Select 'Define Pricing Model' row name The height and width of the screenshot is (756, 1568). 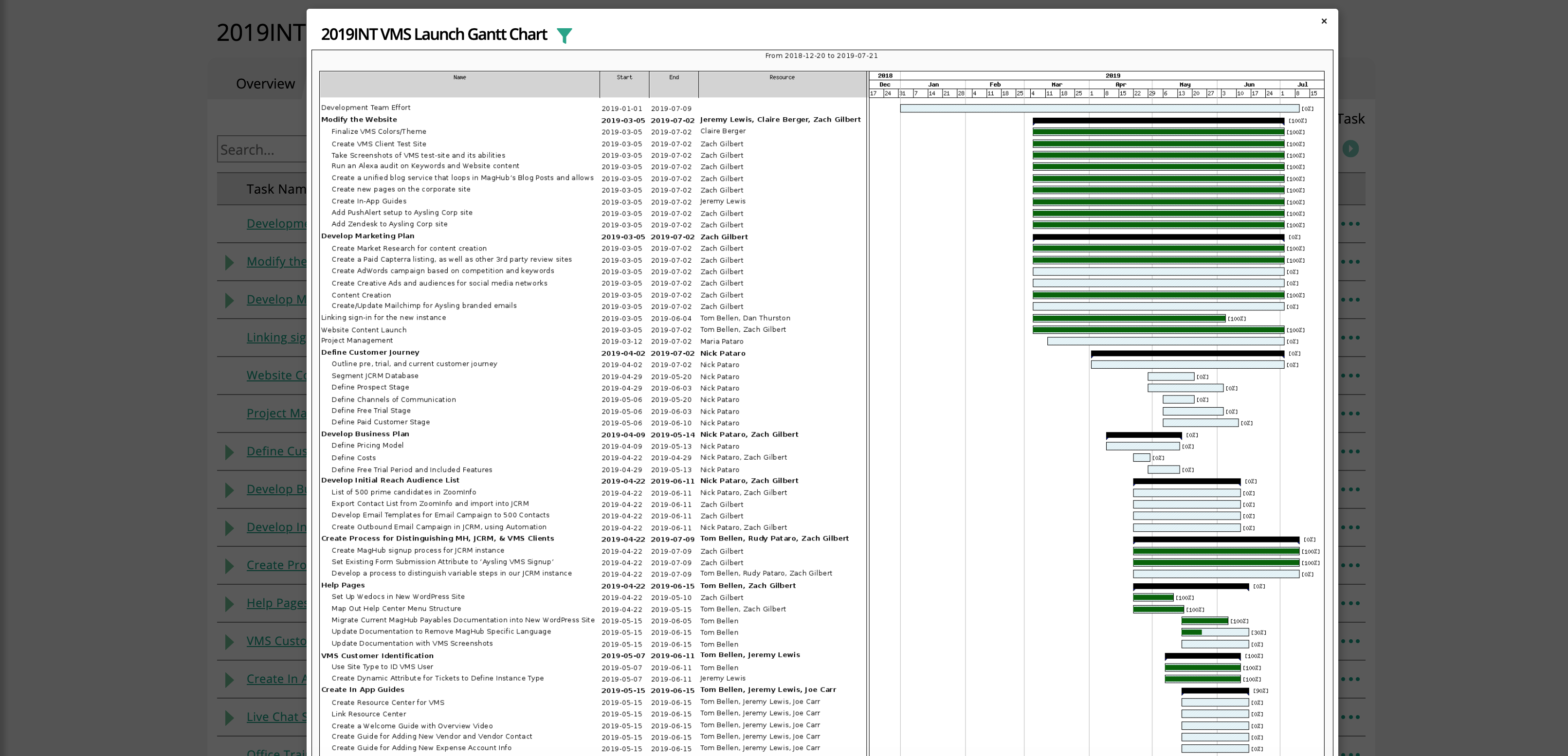tap(367, 446)
